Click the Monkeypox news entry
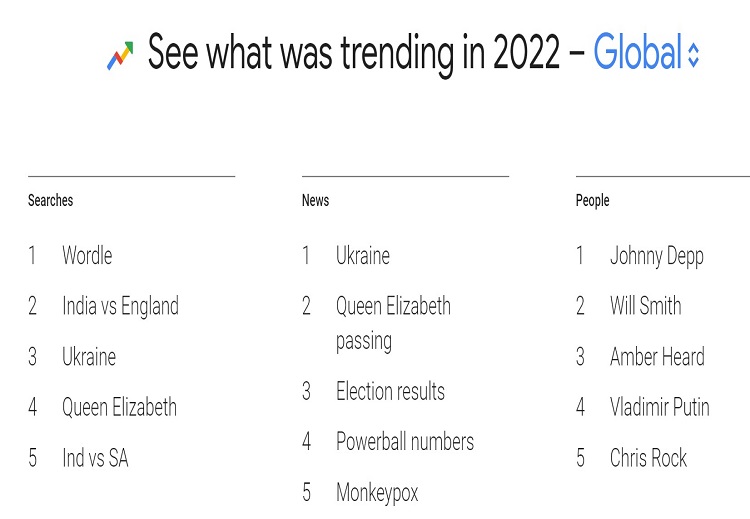The image size is (750, 519). (x=377, y=493)
